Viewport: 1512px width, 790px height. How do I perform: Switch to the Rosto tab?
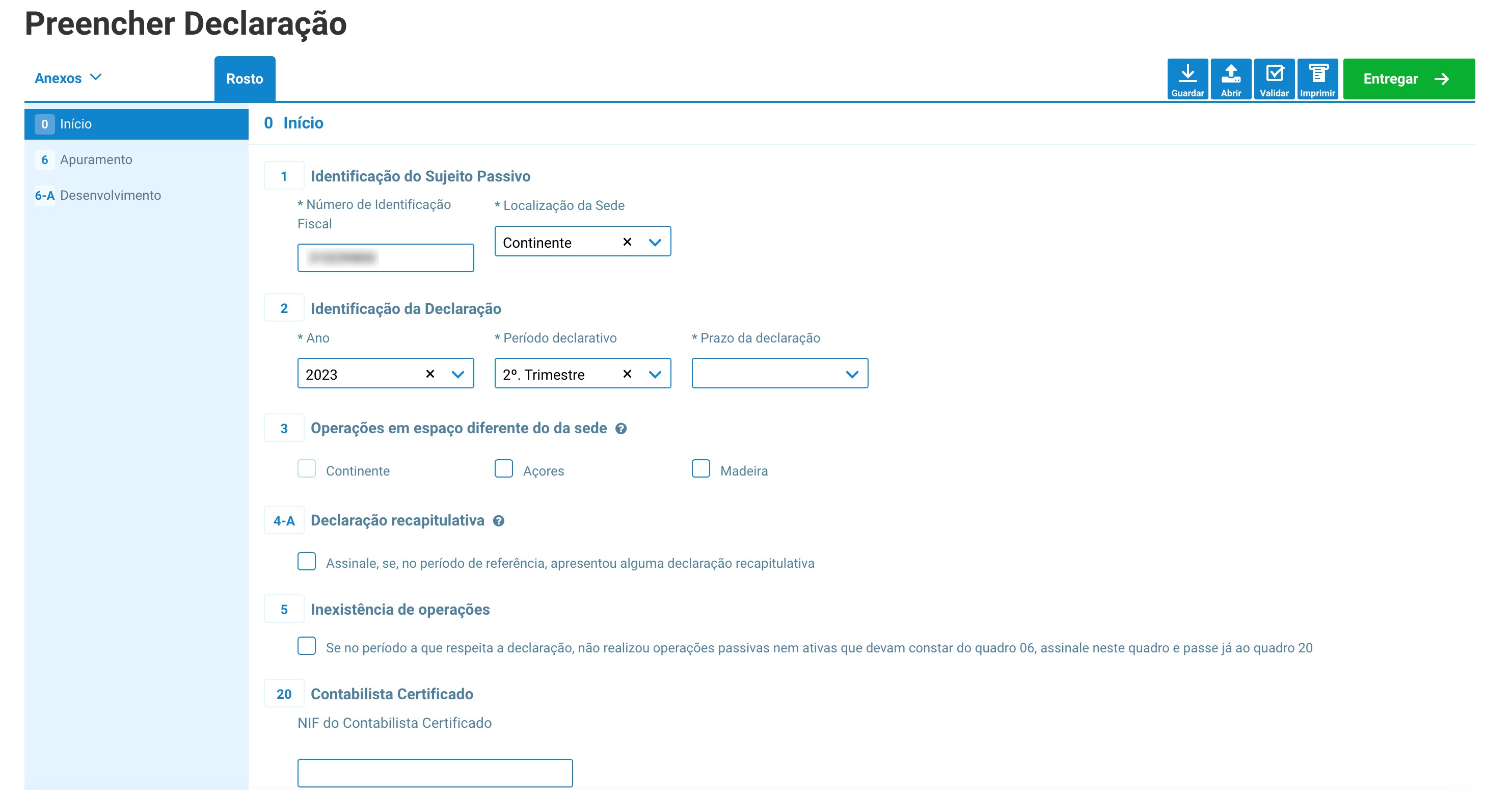[x=244, y=78]
